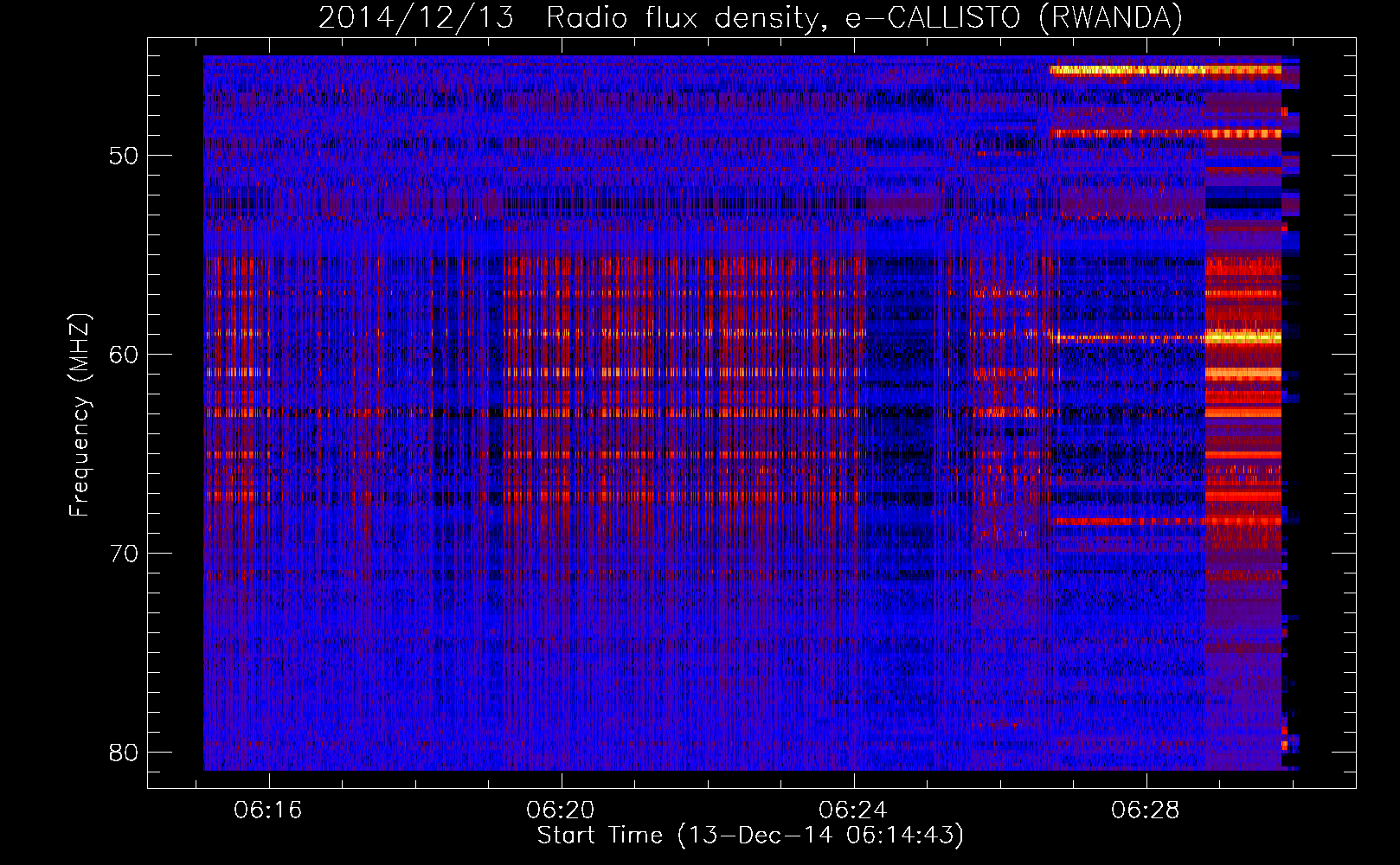Select the 'Frequency (MHZ)' axis label
Screen dimensions: 1400x865
80,415
